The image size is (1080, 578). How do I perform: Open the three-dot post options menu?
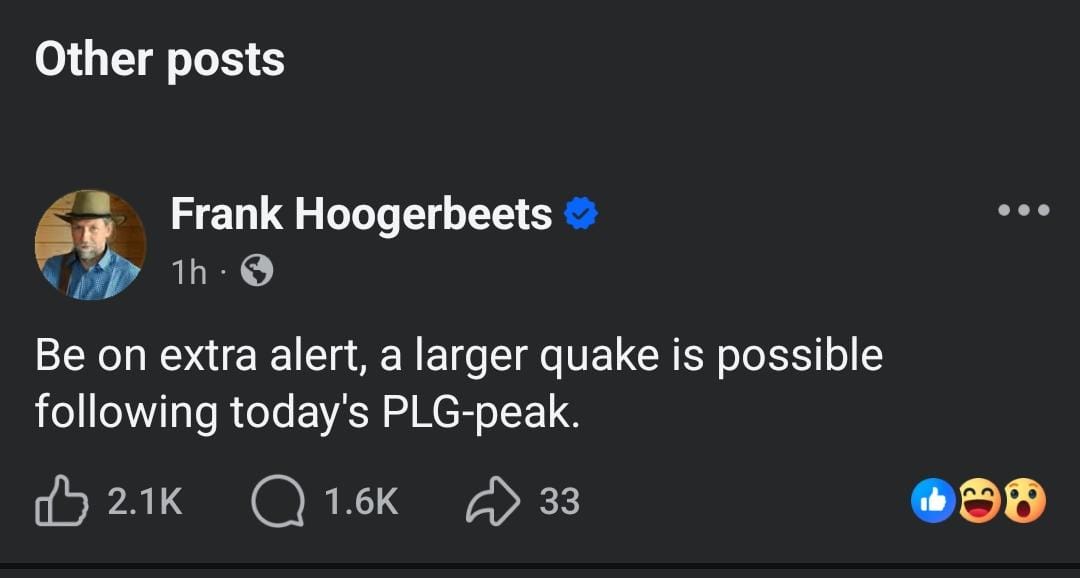(1024, 210)
